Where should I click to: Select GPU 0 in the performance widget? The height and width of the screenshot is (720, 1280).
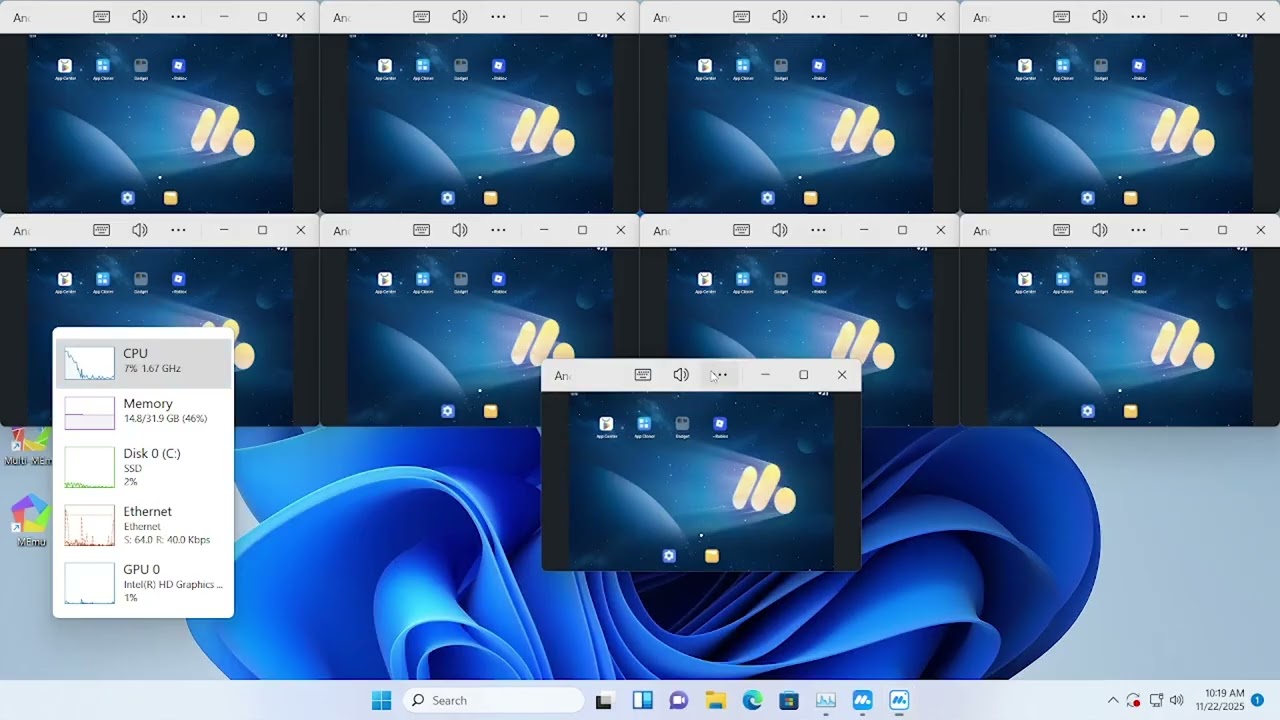coord(143,583)
